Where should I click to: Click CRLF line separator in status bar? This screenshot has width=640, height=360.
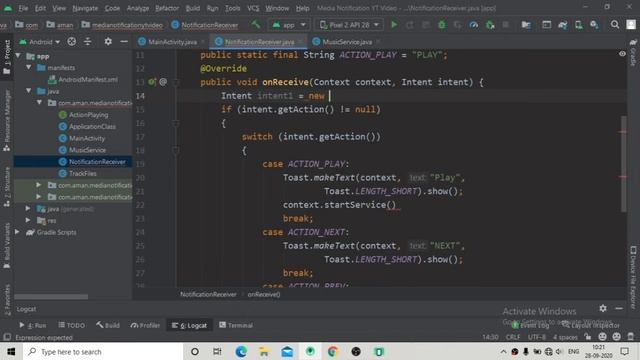(513, 337)
